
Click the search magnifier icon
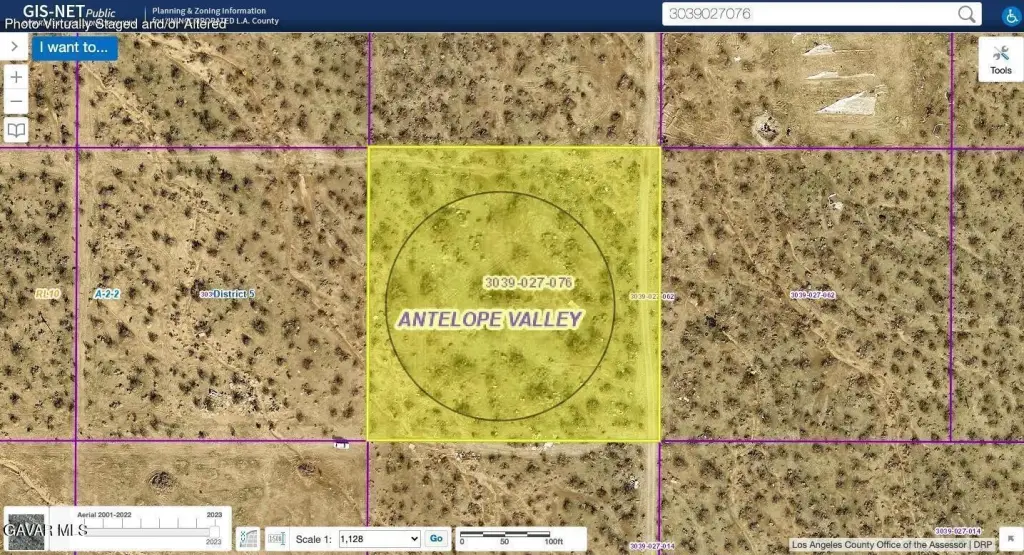[967, 14]
